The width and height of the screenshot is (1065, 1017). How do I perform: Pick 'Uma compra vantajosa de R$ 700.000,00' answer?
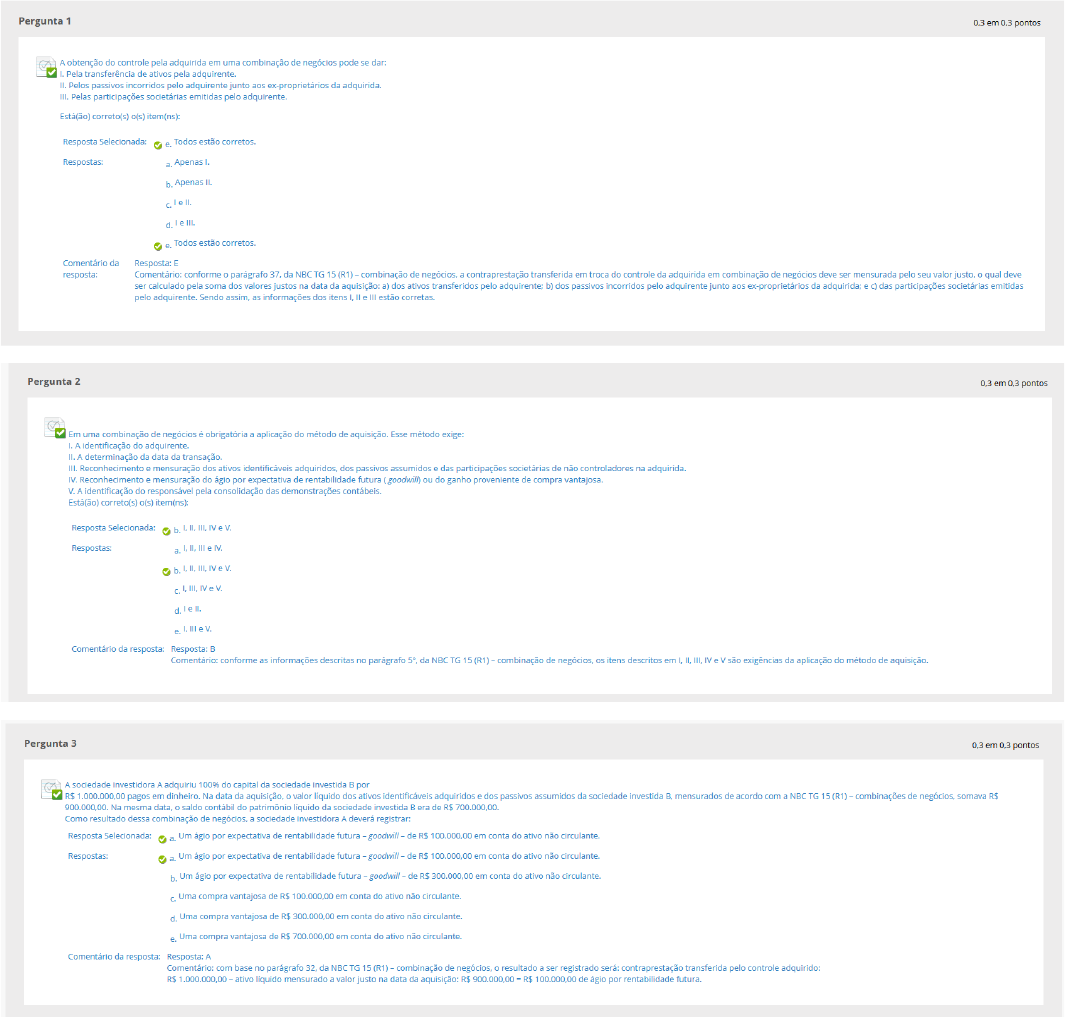319,937
